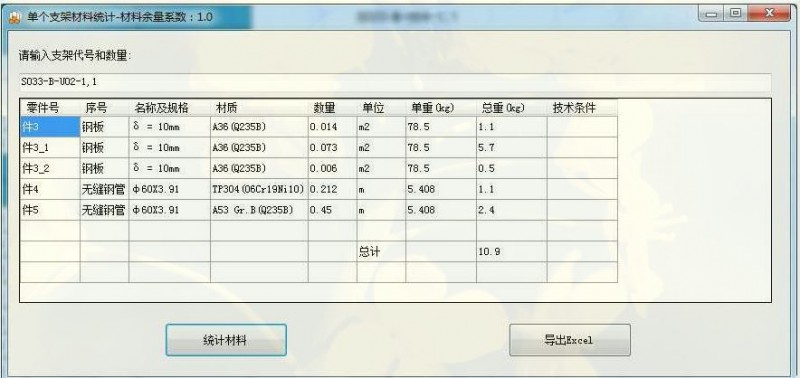The height and width of the screenshot is (378, 800).
Task: Focus the support code input field
Action: coord(395,82)
